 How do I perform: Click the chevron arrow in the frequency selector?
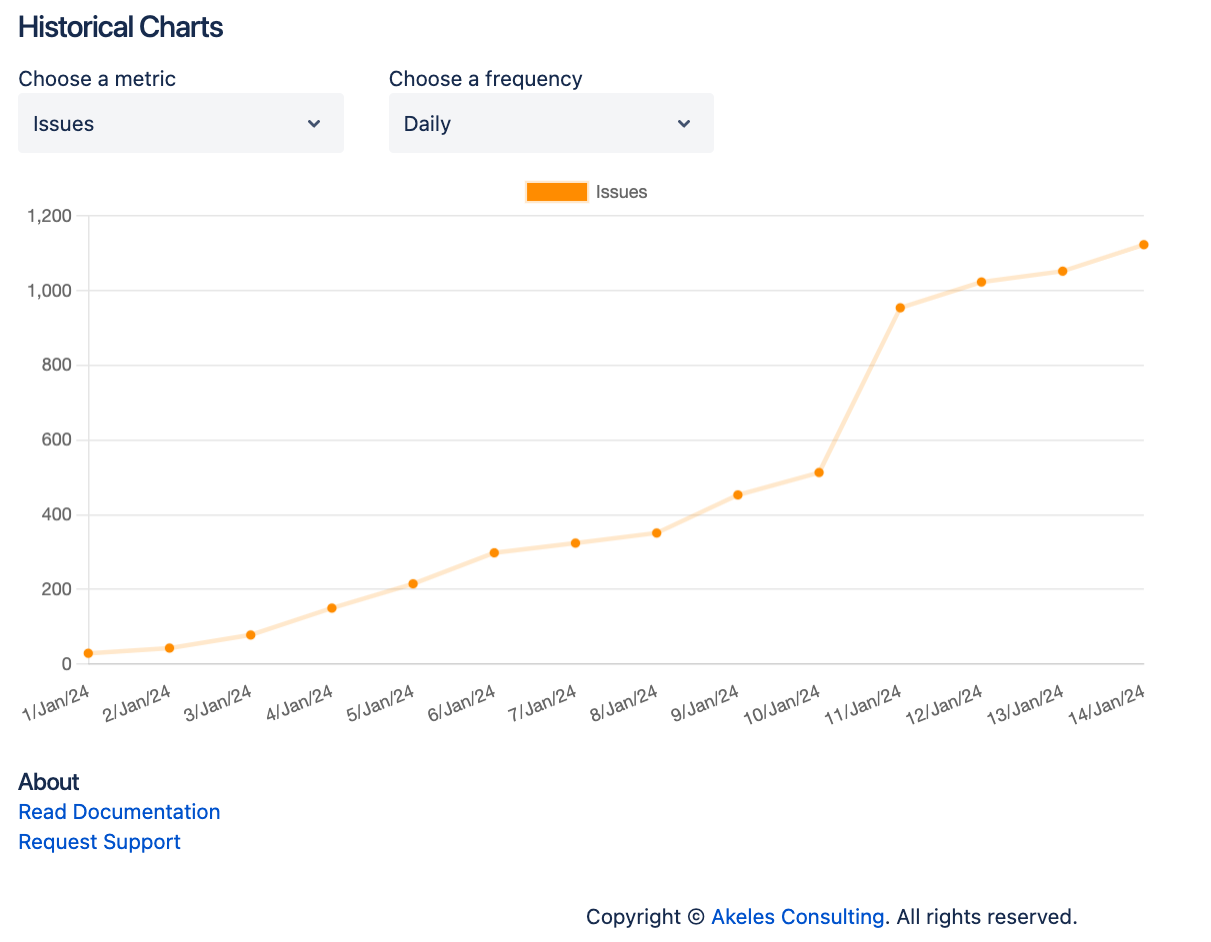(x=684, y=124)
